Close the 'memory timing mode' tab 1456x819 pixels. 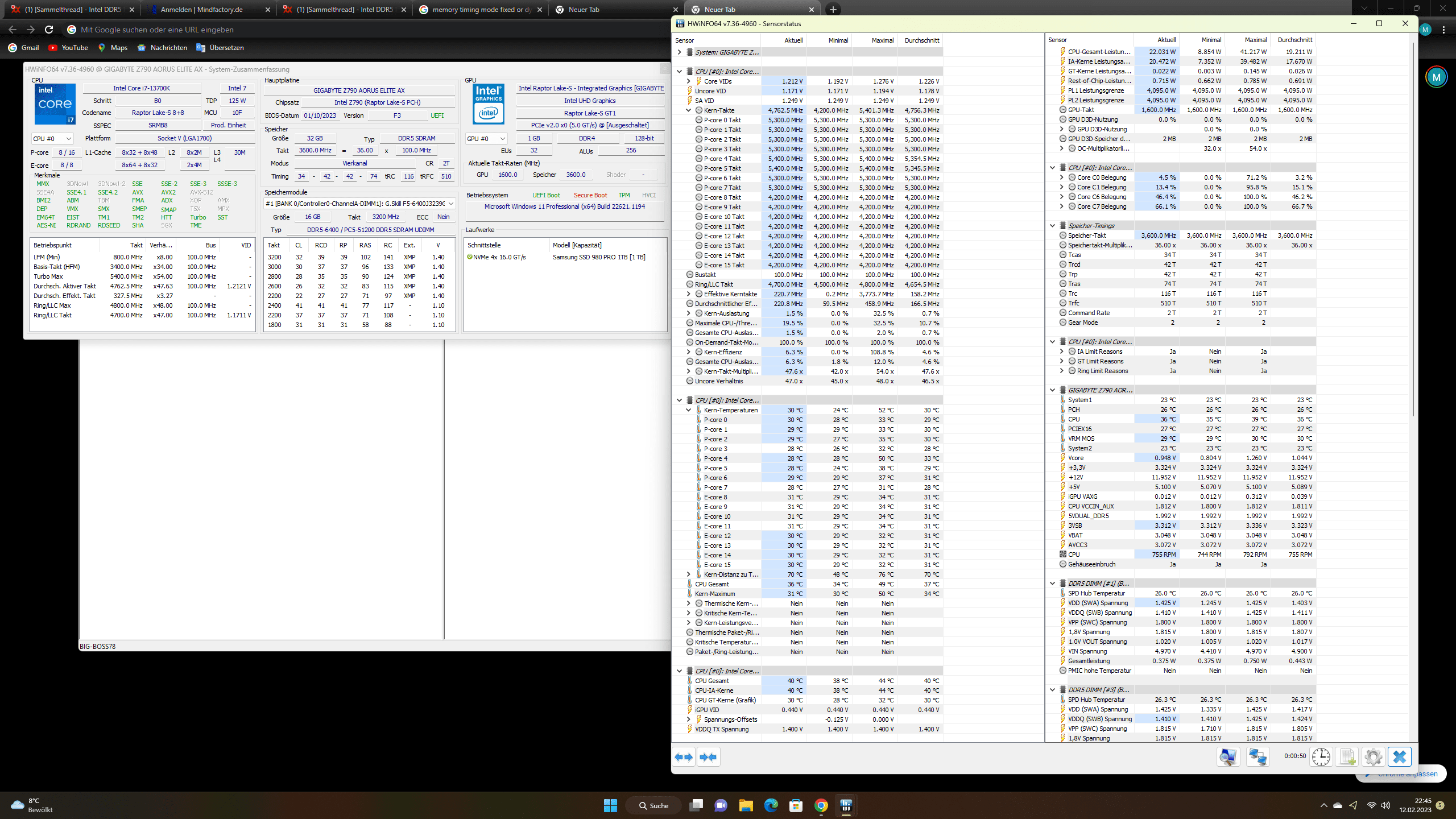point(540,10)
